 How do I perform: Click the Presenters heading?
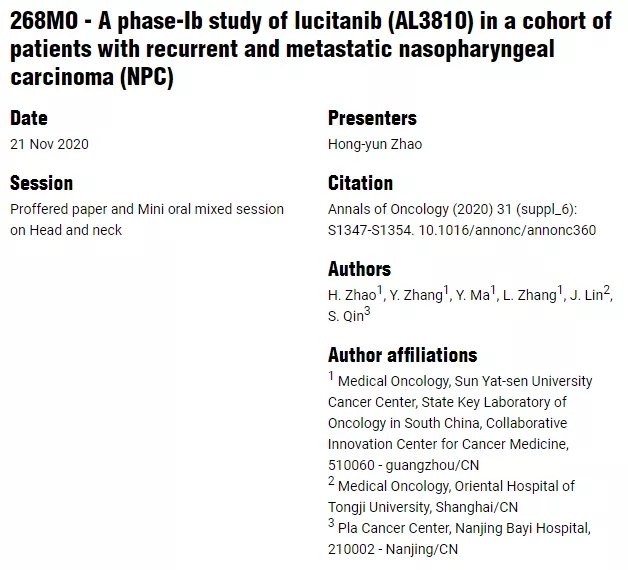click(372, 118)
